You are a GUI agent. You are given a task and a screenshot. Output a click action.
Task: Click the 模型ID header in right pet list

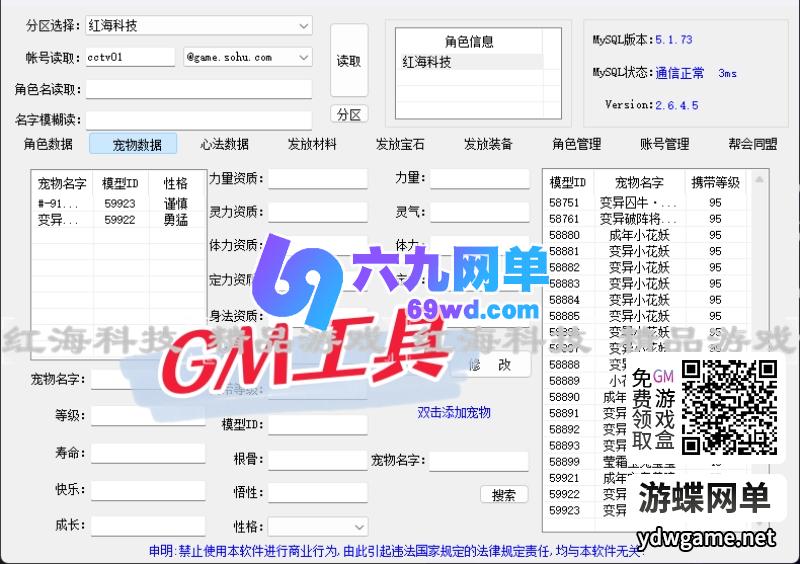[x=568, y=183]
